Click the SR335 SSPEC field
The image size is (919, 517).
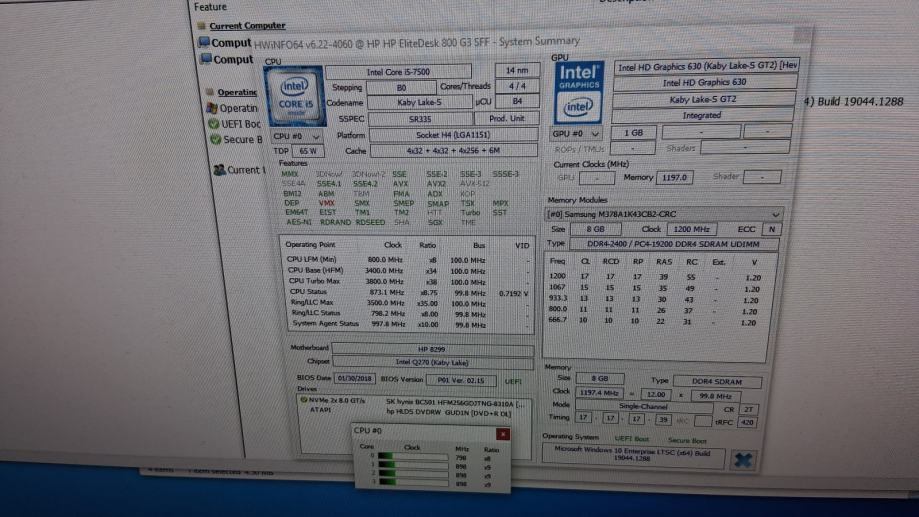(x=420, y=119)
